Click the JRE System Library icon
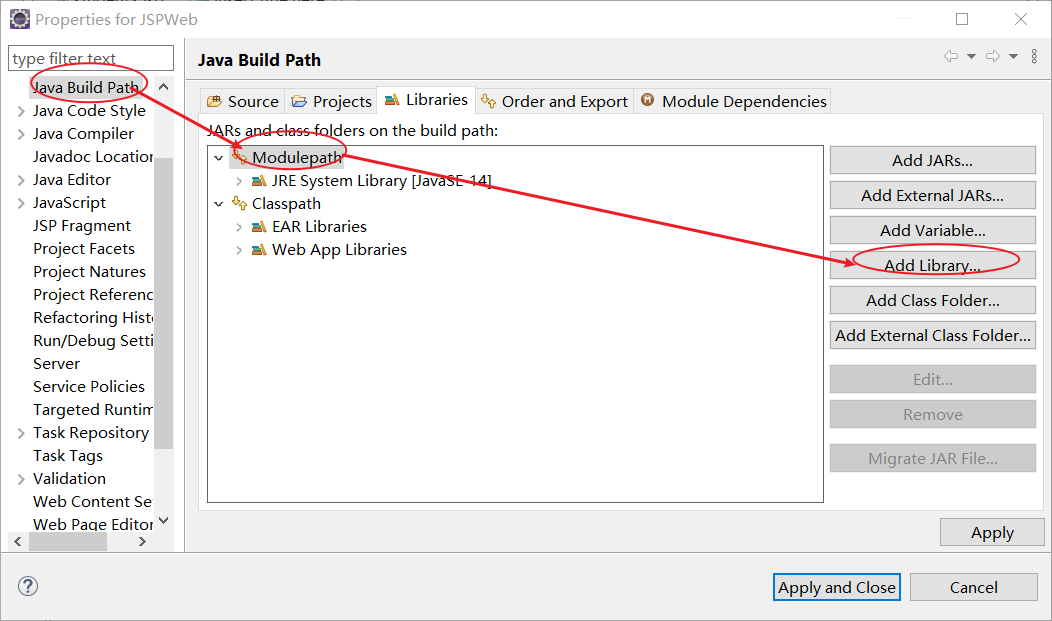 [259, 181]
